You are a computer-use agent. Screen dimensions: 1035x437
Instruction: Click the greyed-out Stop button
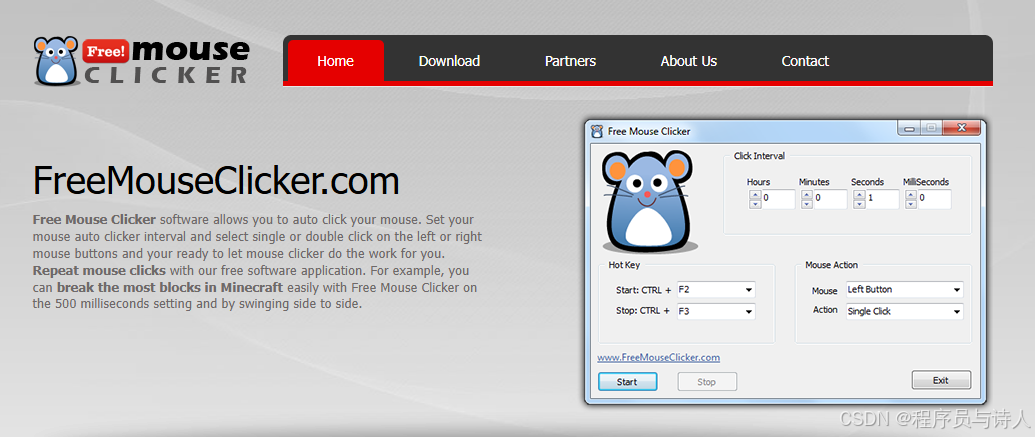point(707,382)
